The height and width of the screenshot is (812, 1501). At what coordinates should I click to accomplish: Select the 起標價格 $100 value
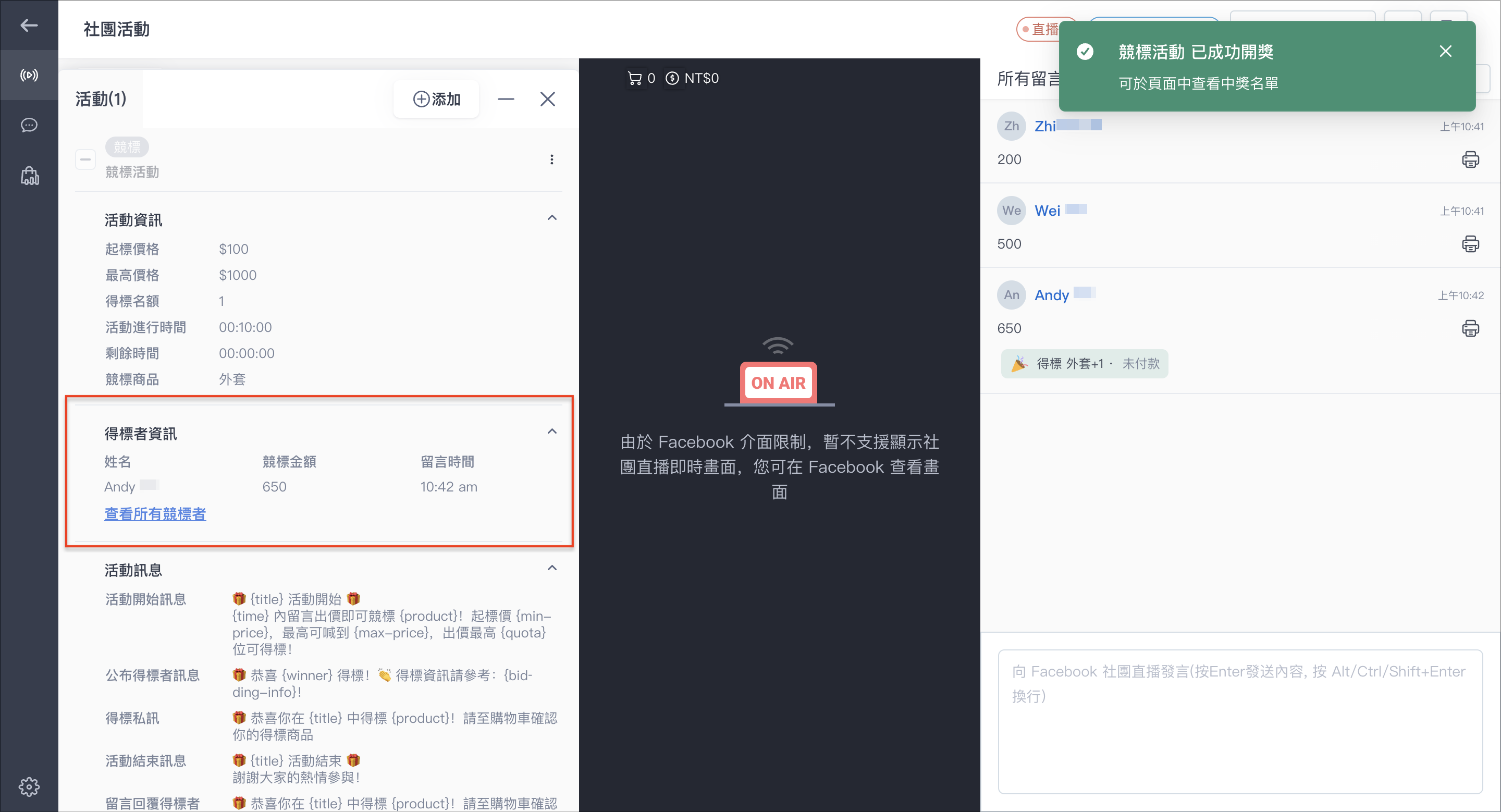(x=233, y=249)
